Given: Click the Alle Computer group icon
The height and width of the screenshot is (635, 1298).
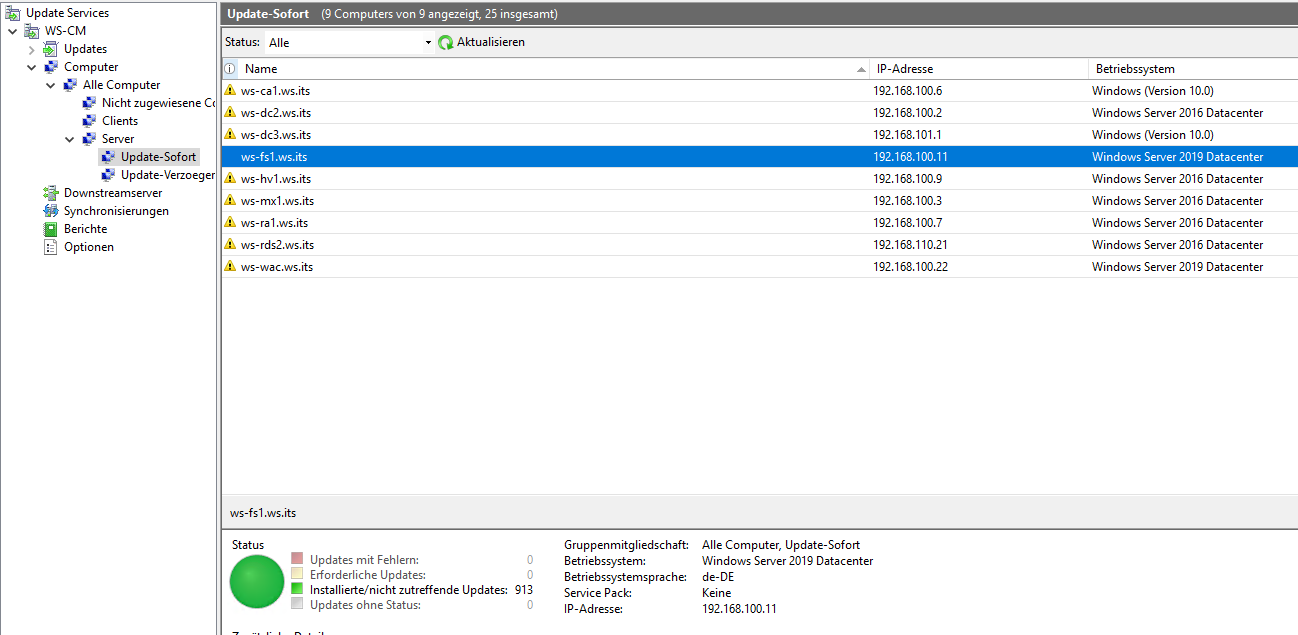Looking at the screenshot, I should (70, 85).
